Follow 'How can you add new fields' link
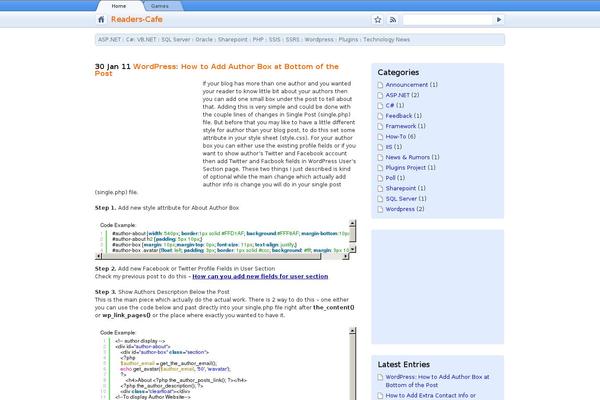 [x=260, y=276]
